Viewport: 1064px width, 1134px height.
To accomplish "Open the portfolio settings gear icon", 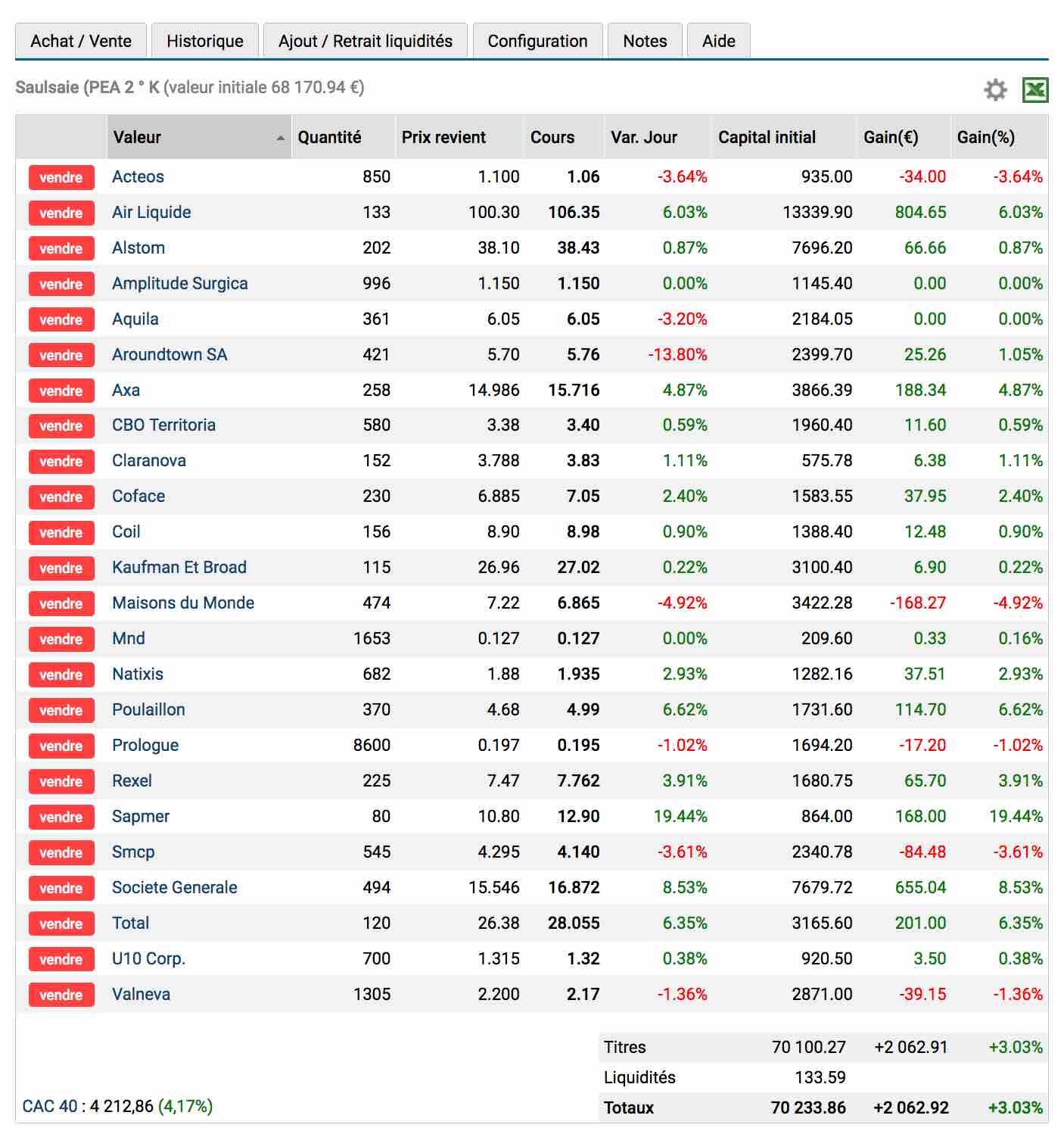I will click(995, 90).
